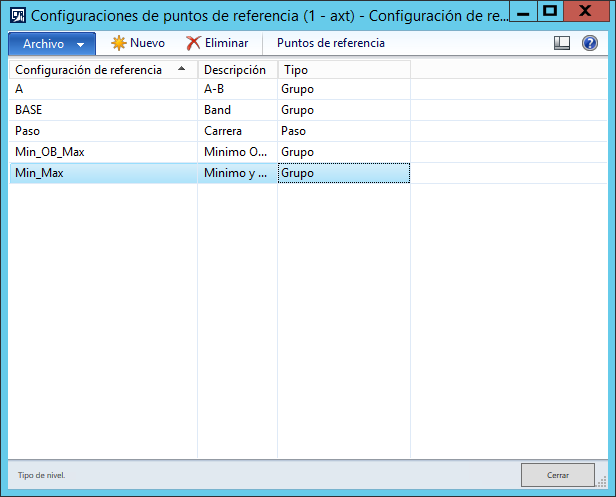This screenshot has width=616, height=497.
Task: Select the row named A
Action: click(308, 89)
